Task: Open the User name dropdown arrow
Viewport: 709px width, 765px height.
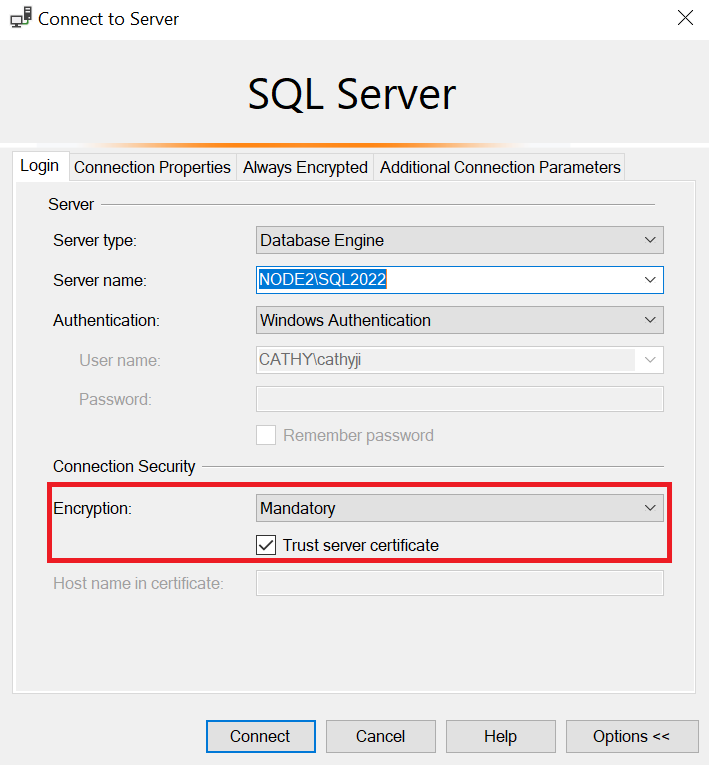Action: 650,360
